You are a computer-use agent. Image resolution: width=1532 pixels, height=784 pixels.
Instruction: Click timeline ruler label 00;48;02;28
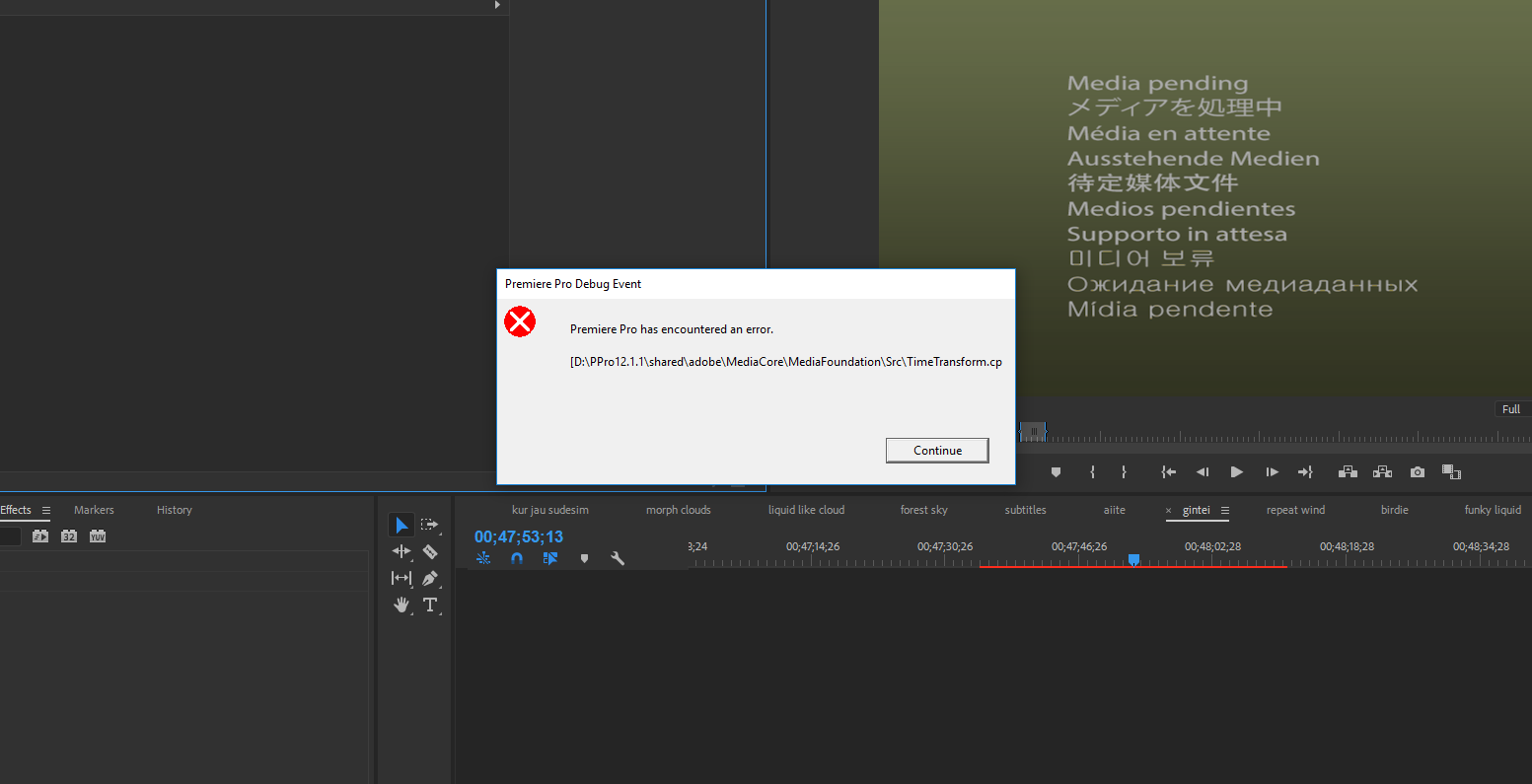(1212, 546)
